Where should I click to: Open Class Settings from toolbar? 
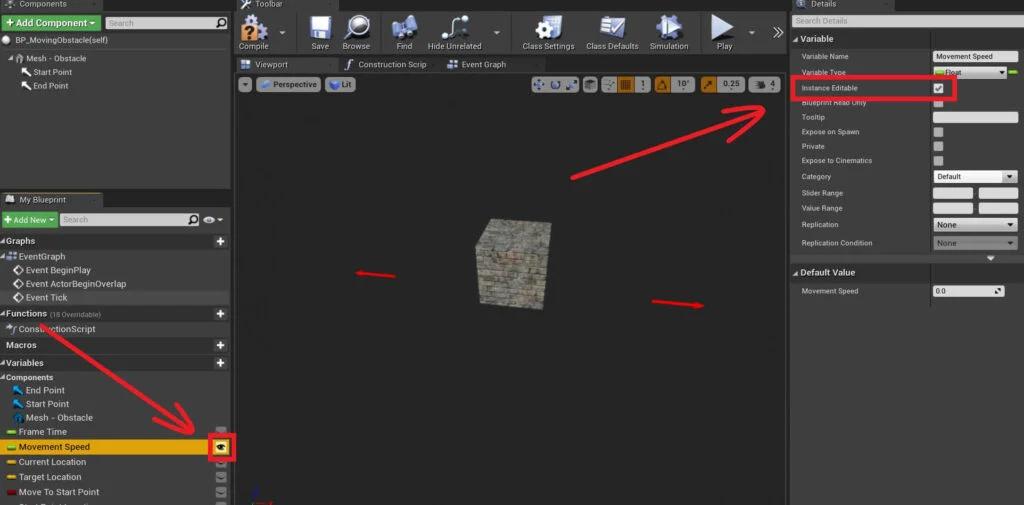click(548, 28)
